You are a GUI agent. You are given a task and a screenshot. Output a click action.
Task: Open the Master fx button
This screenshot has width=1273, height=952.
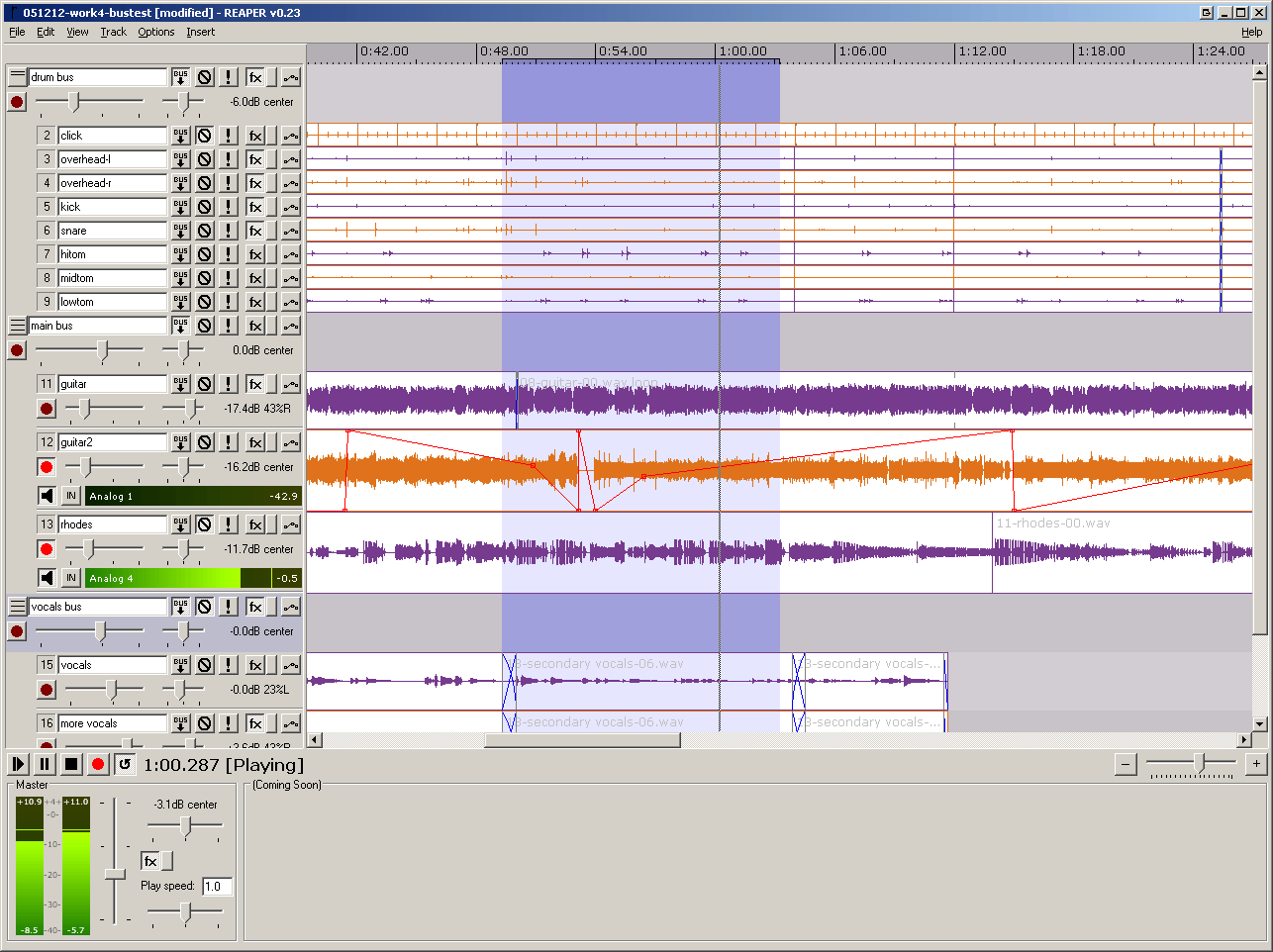pos(150,861)
